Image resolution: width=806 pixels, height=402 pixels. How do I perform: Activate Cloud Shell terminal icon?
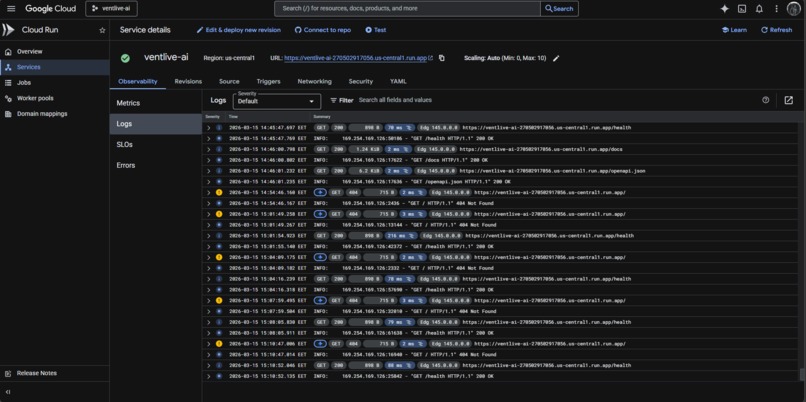tap(742, 9)
